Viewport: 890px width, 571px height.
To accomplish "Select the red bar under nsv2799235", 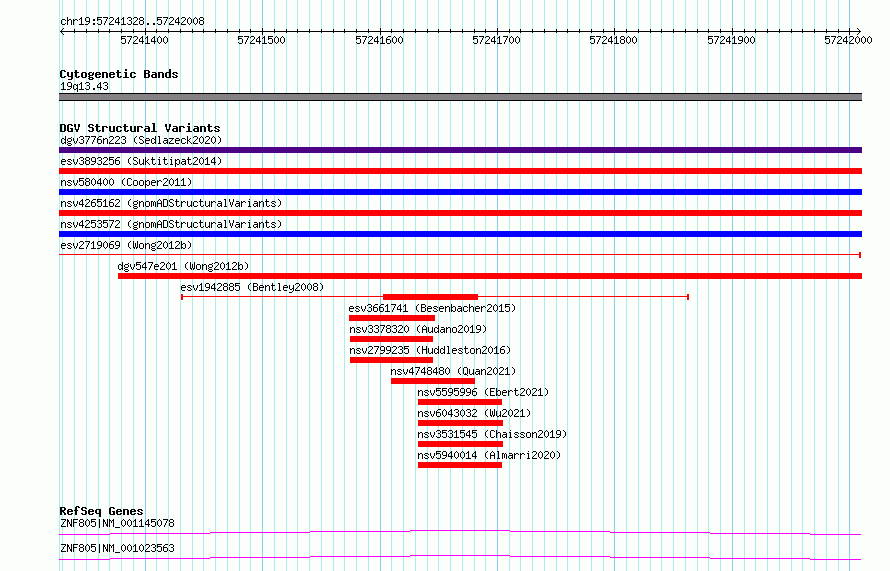I will [391, 360].
